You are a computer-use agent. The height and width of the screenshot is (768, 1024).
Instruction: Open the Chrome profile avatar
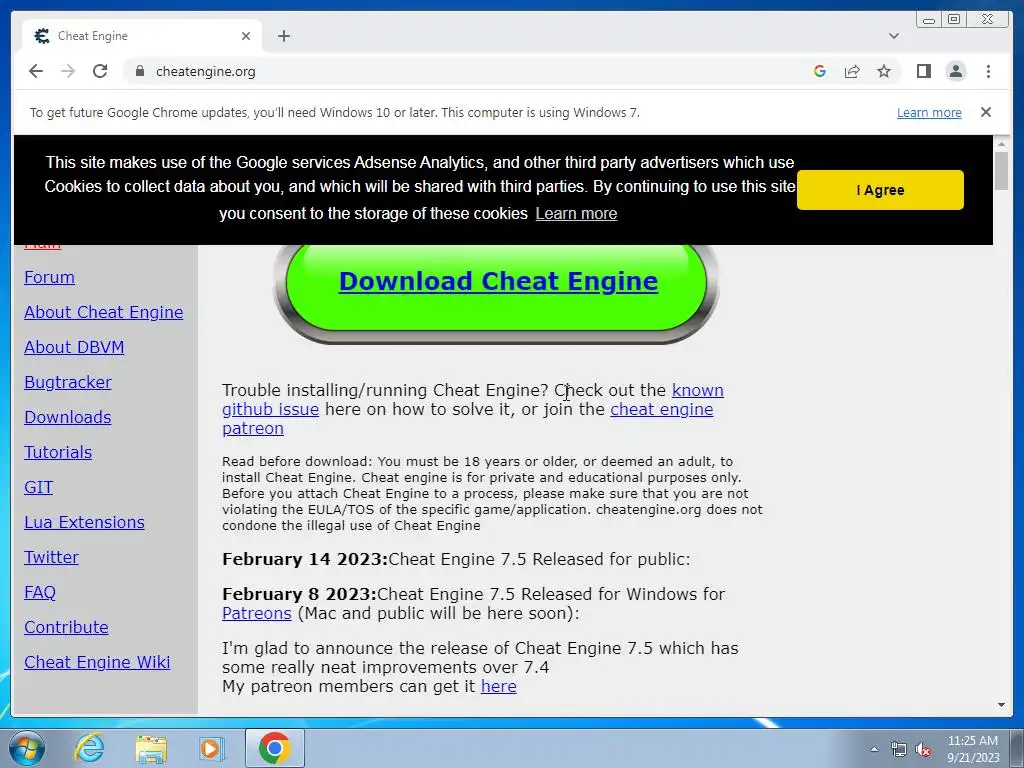955,71
